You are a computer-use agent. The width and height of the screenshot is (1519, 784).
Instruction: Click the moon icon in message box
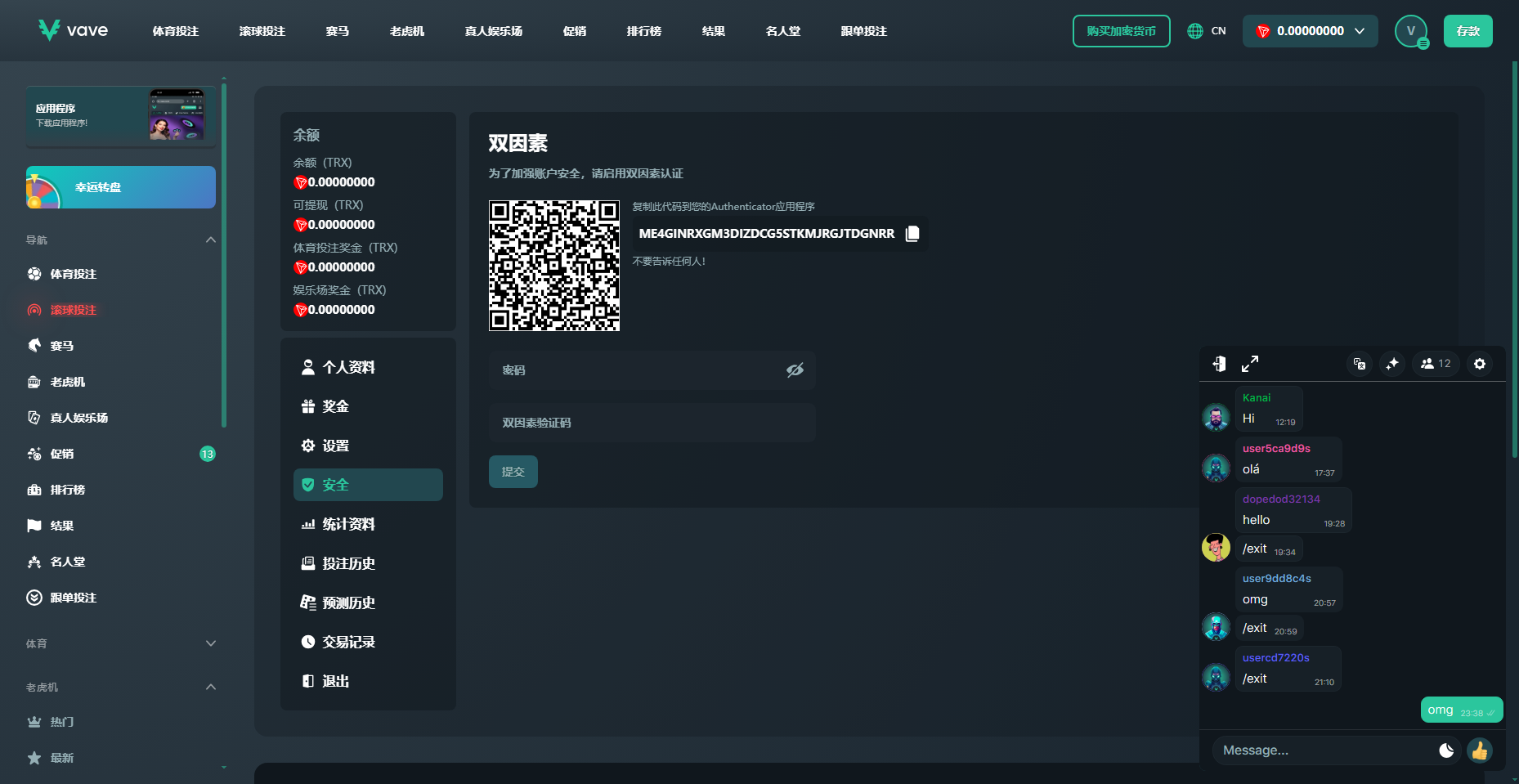(x=1446, y=750)
